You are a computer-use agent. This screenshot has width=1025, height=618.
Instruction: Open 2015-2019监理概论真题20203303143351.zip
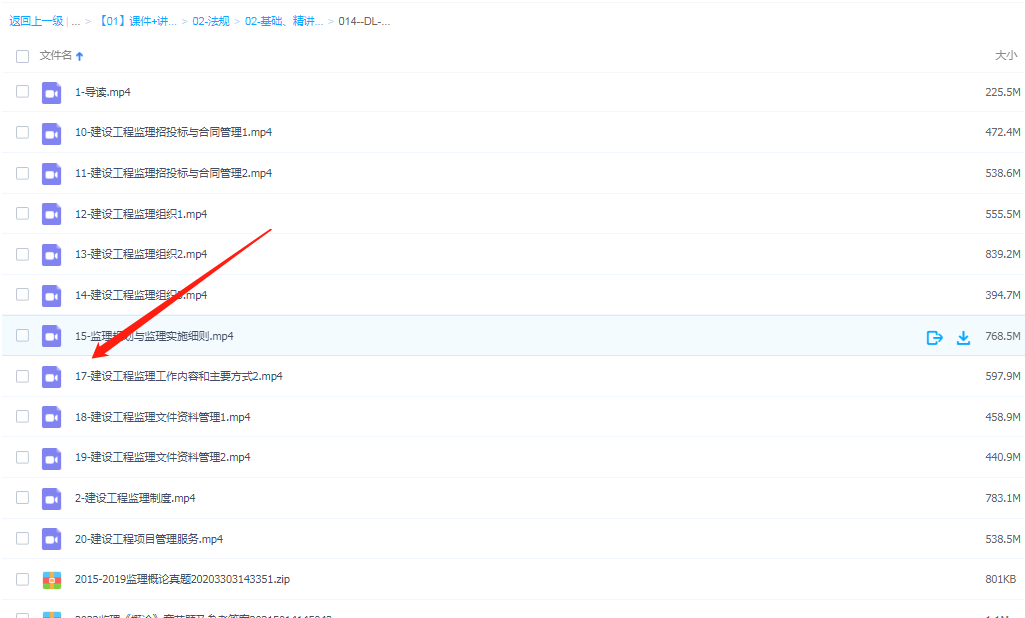point(182,579)
